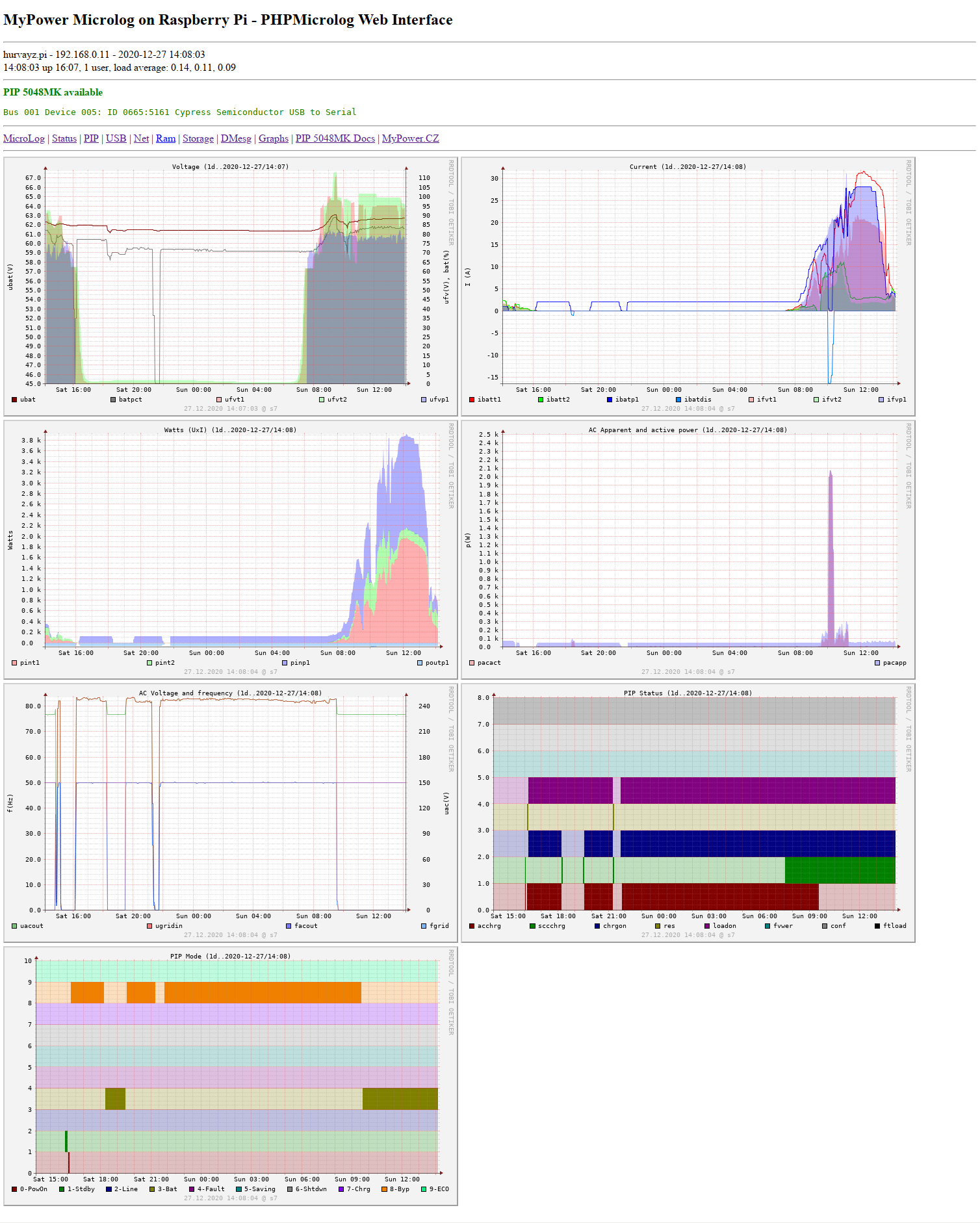Click the red ubat legend swatch
This screenshot has width=980, height=1223.
[x=14, y=400]
